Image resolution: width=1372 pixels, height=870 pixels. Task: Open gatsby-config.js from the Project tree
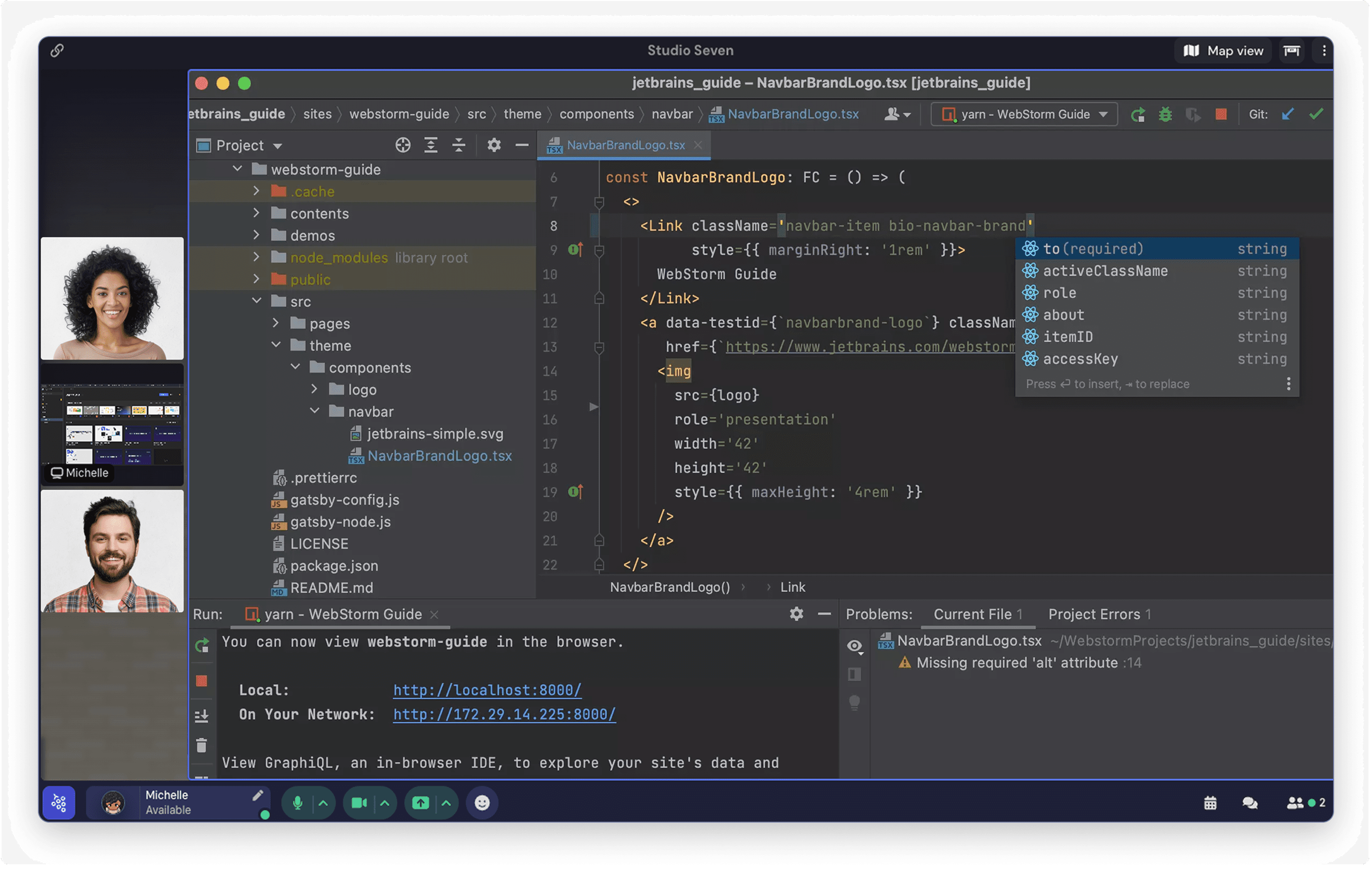336,500
